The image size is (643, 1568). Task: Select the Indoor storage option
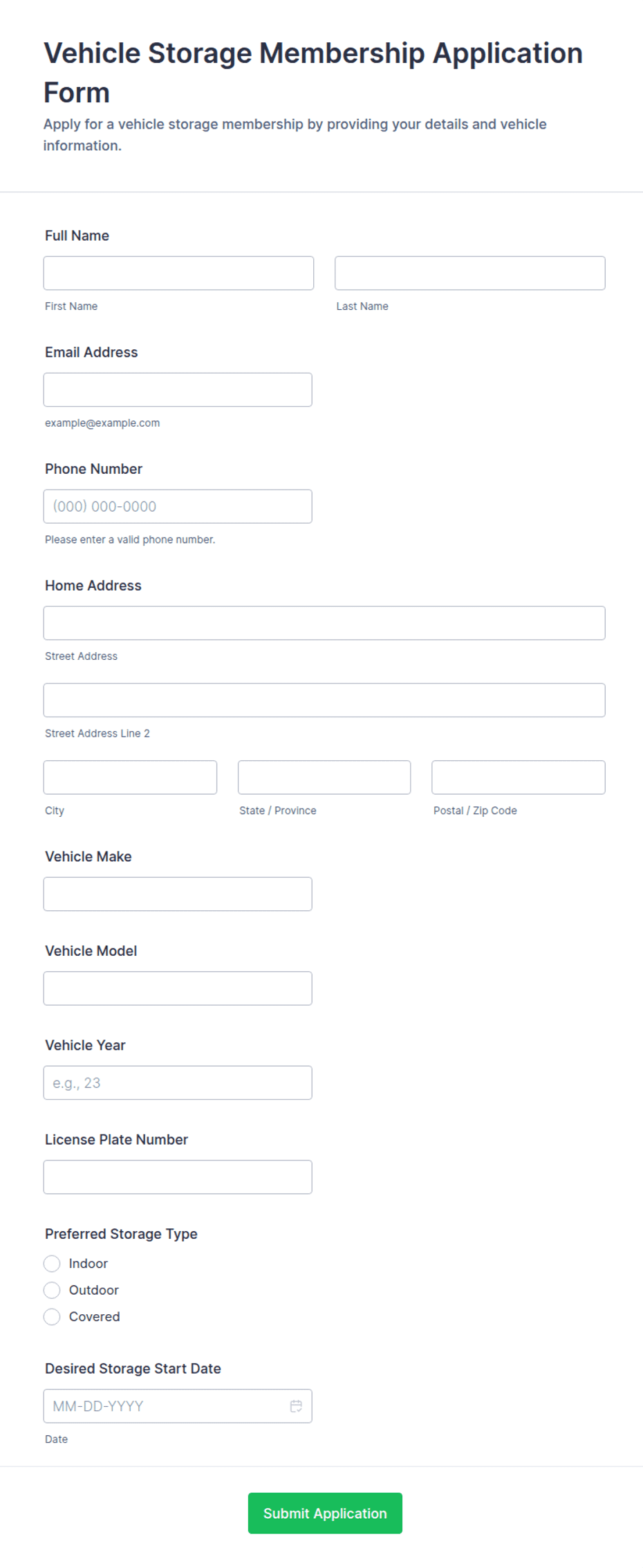52,1263
